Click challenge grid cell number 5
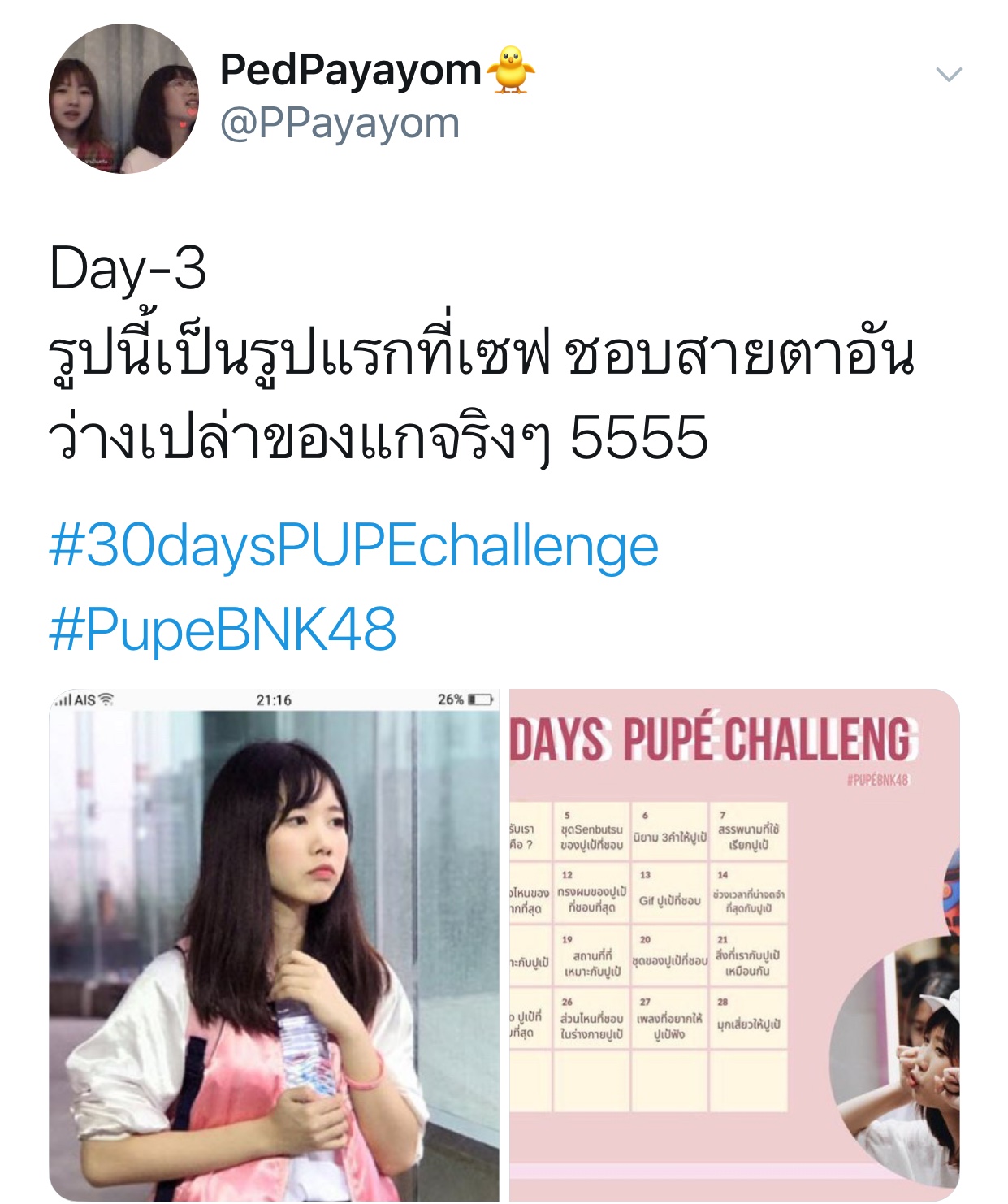This screenshot has height=1204, width=1008. point(591,832)
